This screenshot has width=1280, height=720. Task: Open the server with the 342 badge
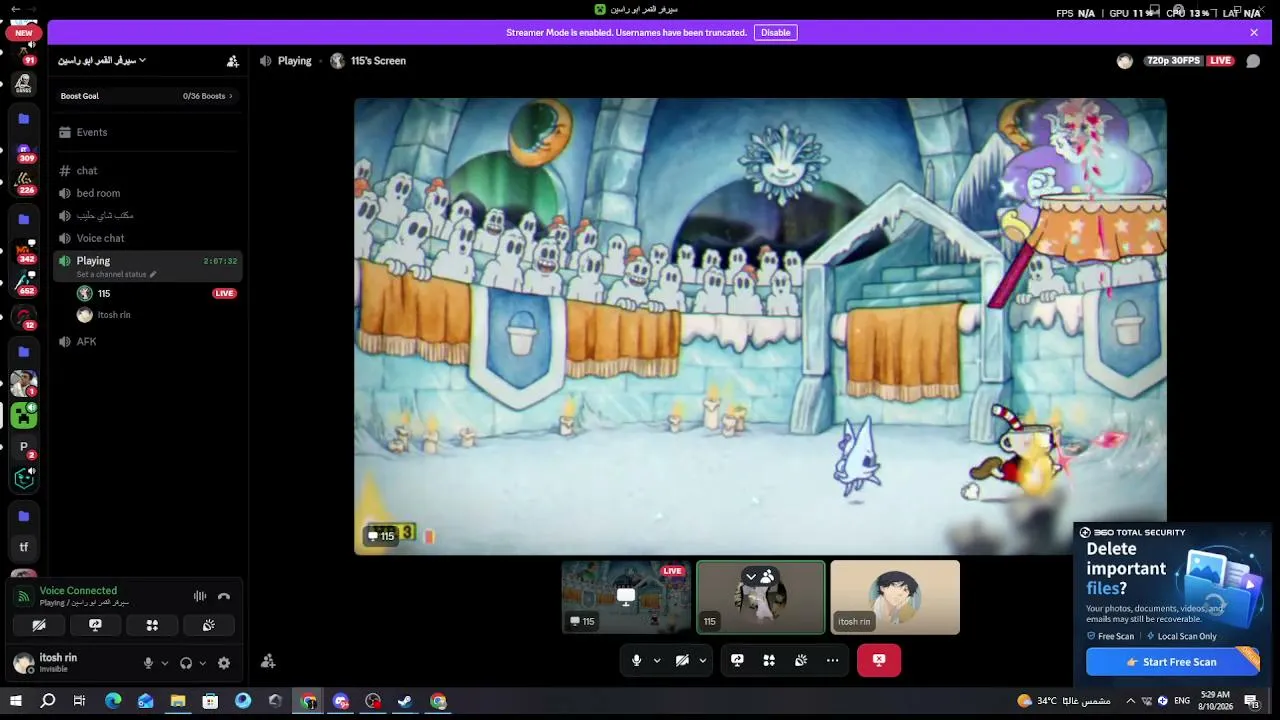24,253
